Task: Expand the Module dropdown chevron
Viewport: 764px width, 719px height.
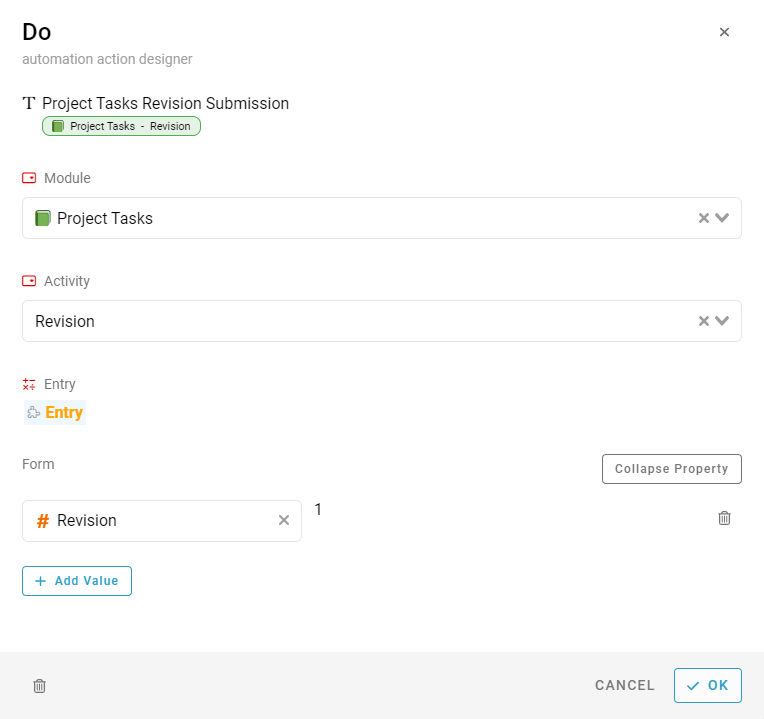Action: (x=722, y=218)
